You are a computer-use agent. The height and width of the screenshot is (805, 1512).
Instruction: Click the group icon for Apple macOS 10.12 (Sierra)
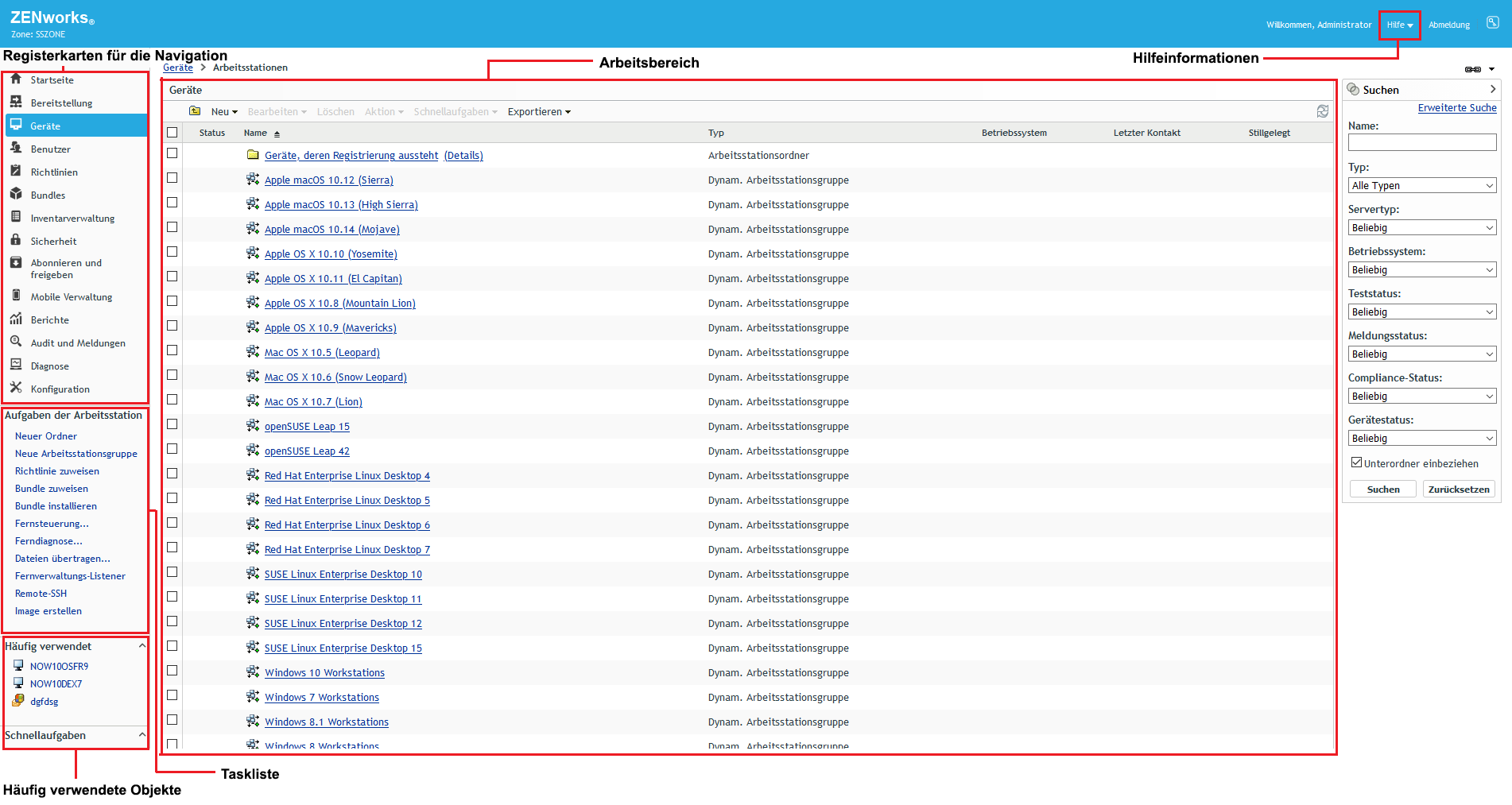(253, 179)
